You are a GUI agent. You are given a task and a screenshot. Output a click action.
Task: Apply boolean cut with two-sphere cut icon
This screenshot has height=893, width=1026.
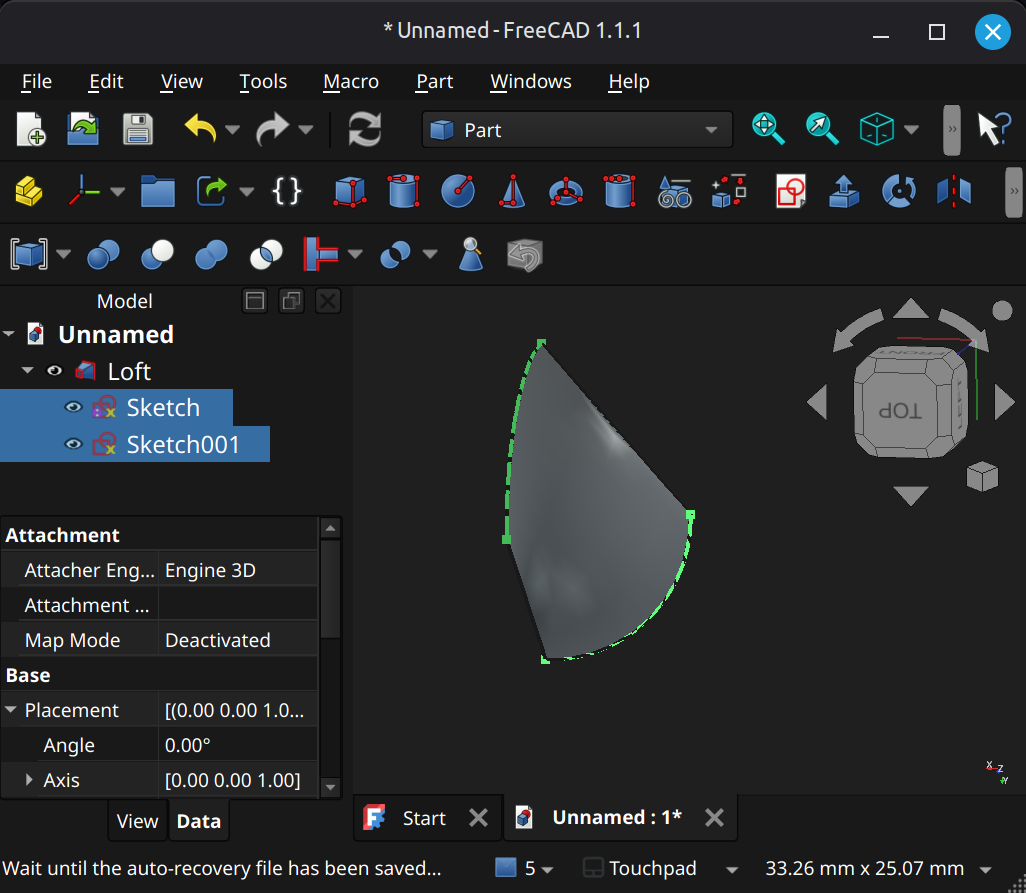coord(157,254)
